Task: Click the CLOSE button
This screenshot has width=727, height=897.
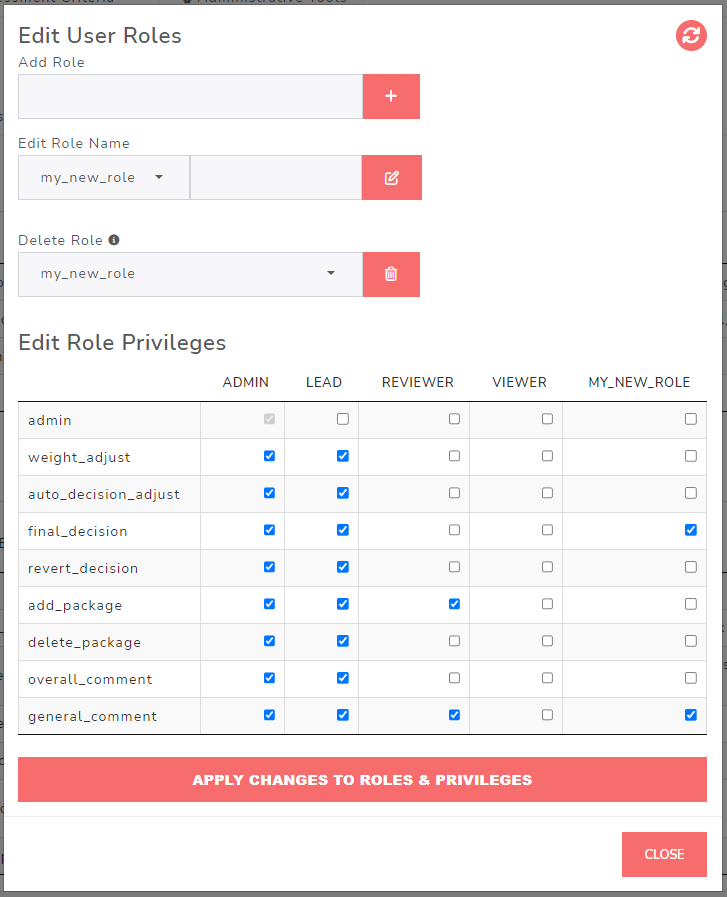Action: 664,854
